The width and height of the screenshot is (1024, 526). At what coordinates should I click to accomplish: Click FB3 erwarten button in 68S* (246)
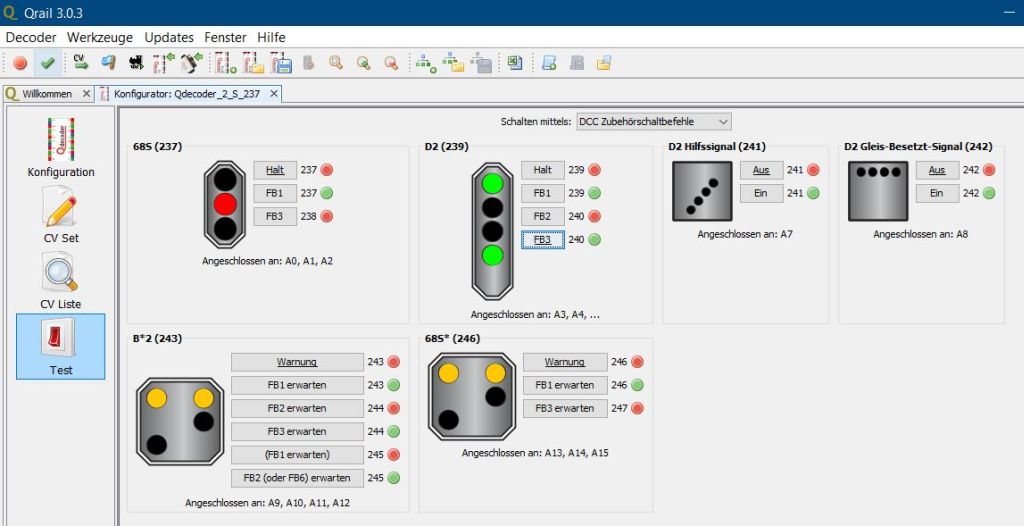click(x=565, y=408)
